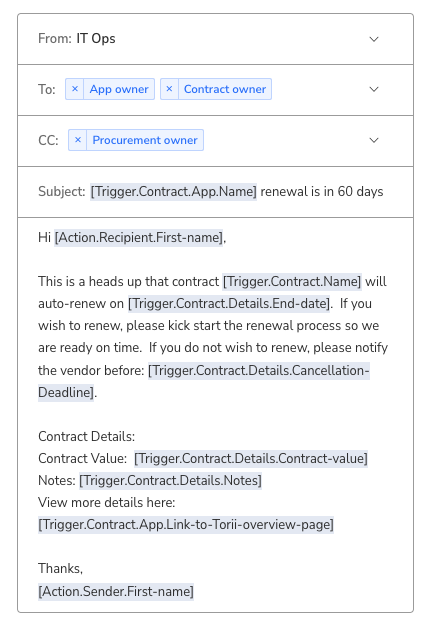Click the Trigger.Contract.Name token in body
432x625 pixels.
[292, 281]
